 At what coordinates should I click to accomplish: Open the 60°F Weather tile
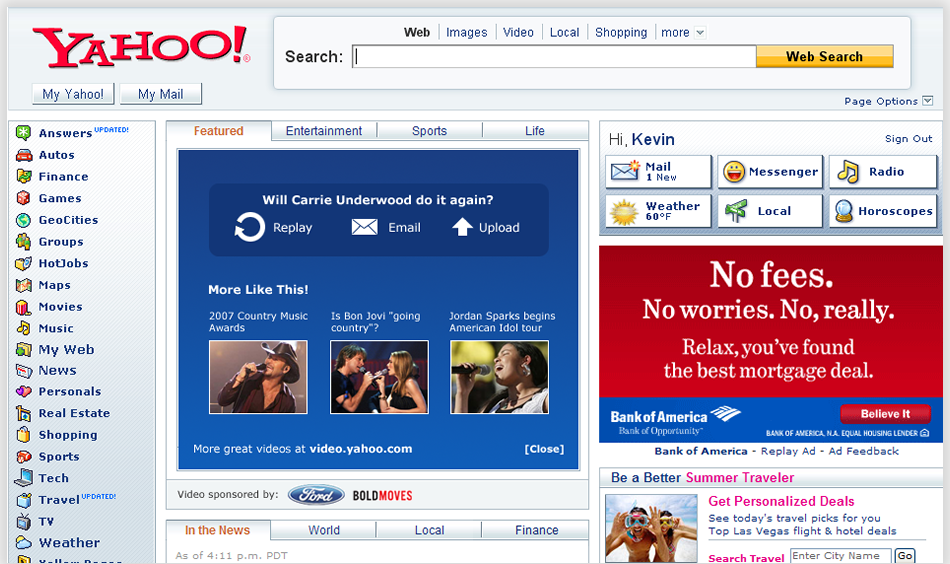click(658, 211)
